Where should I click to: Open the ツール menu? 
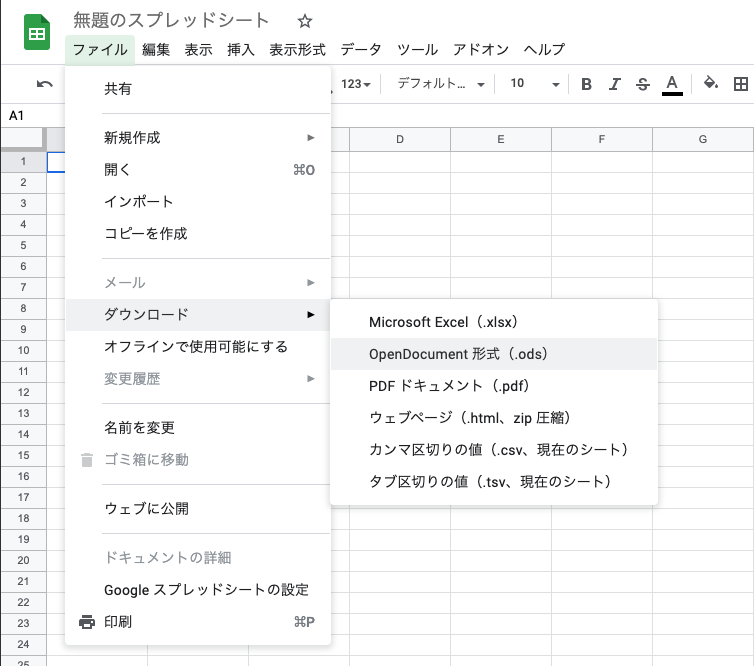(x=417, y=50)
